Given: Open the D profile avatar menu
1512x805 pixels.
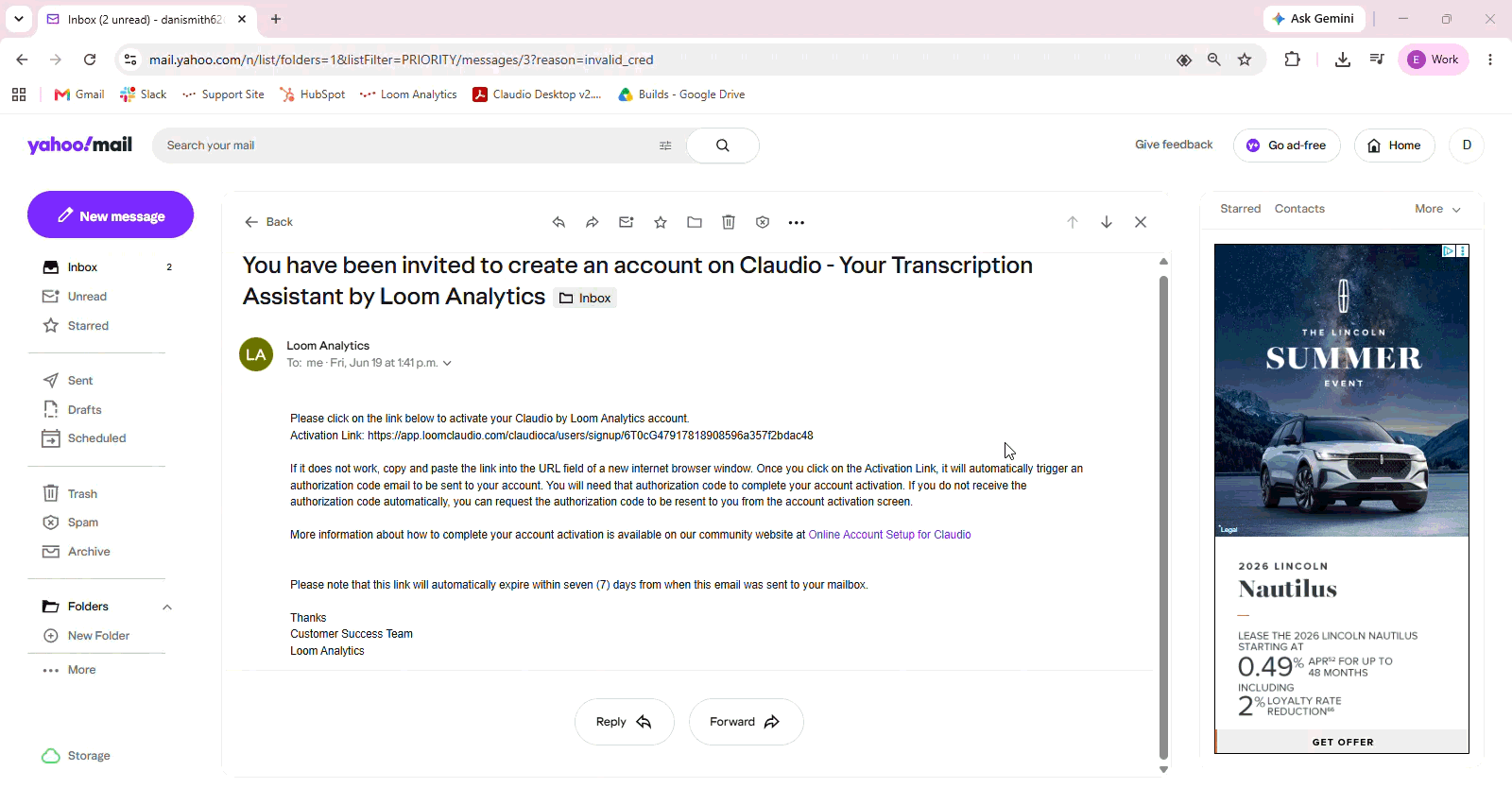Looking at the screenshot, I should 1467,146.
